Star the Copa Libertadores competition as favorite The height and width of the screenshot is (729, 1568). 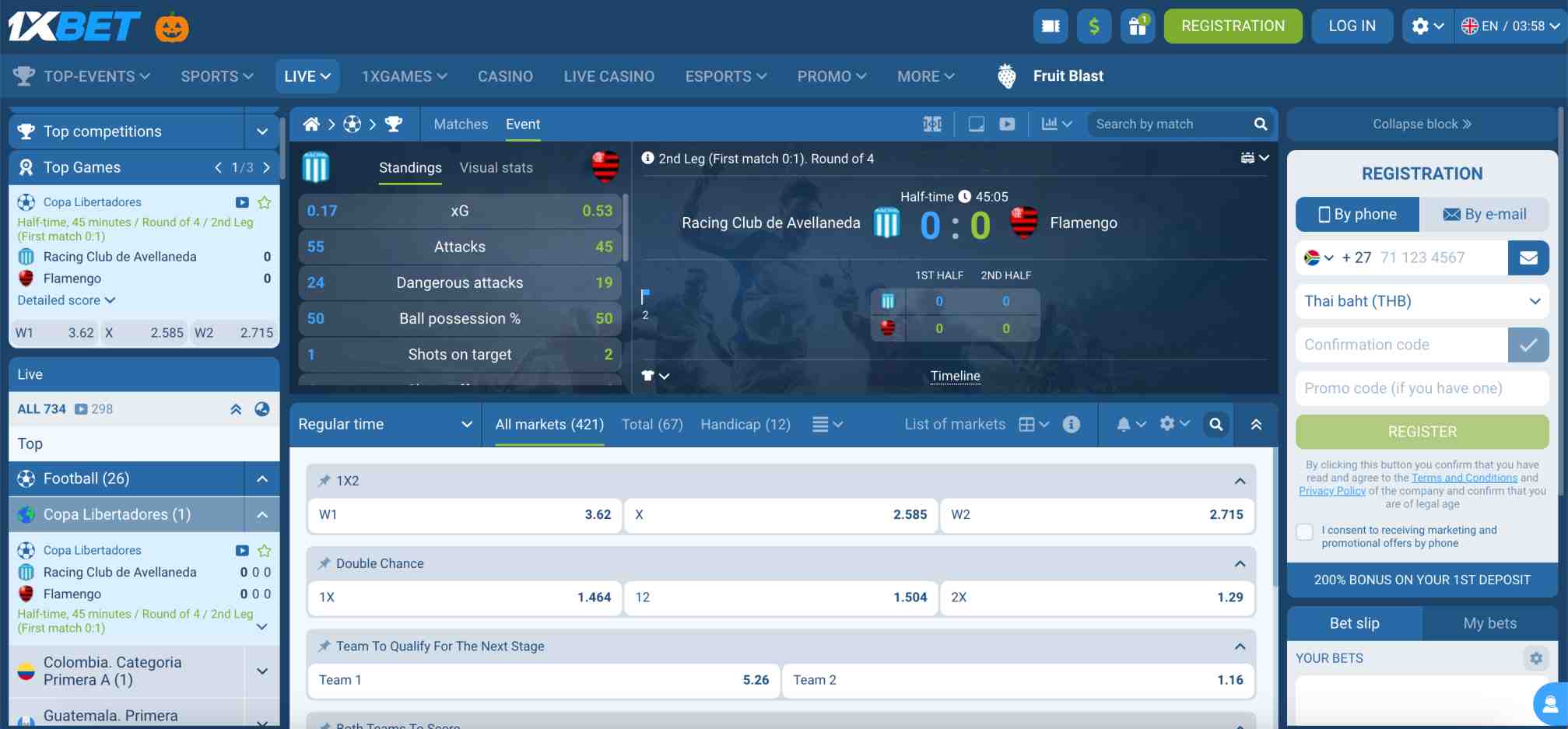tap(264, 202)
